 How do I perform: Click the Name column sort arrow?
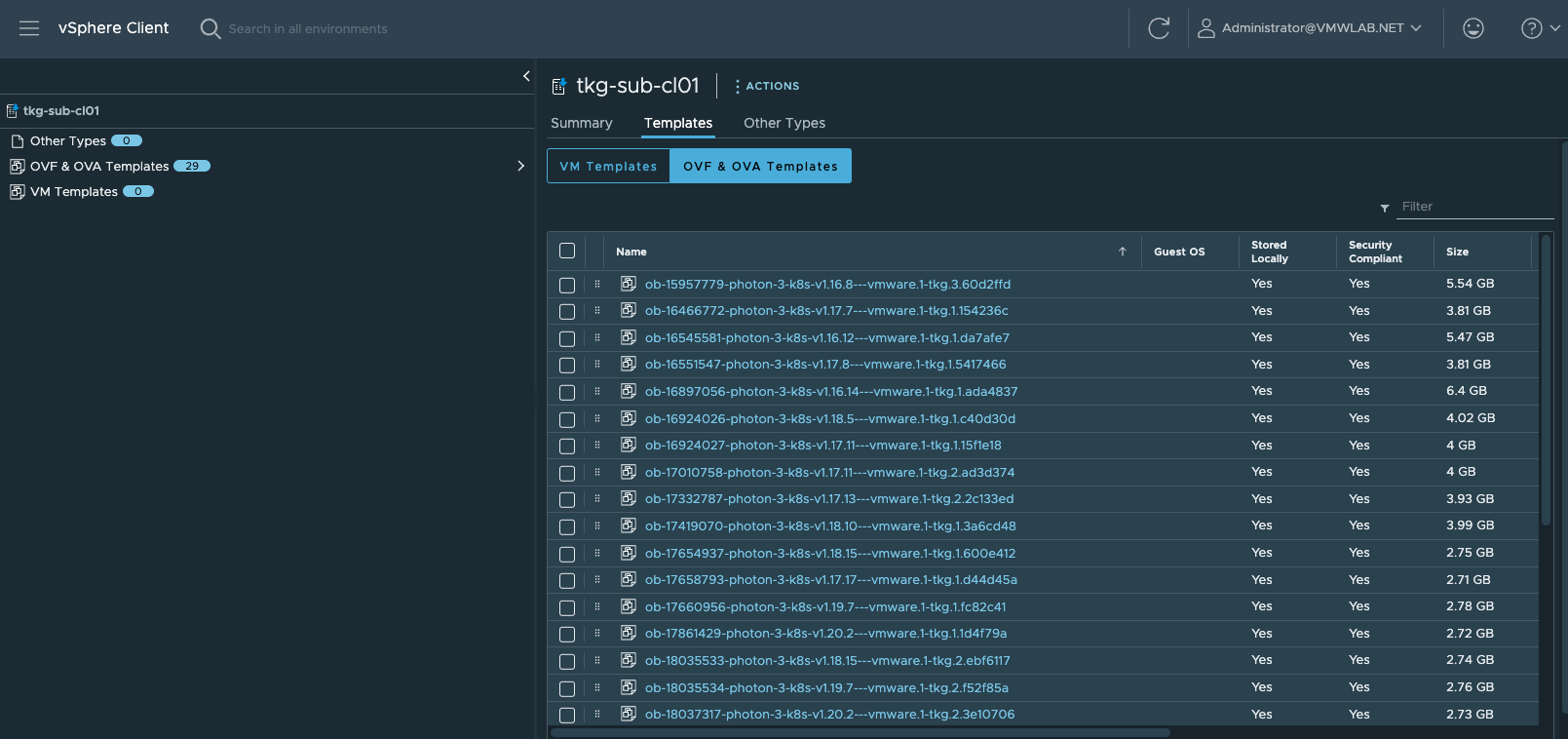(1123, 252)
